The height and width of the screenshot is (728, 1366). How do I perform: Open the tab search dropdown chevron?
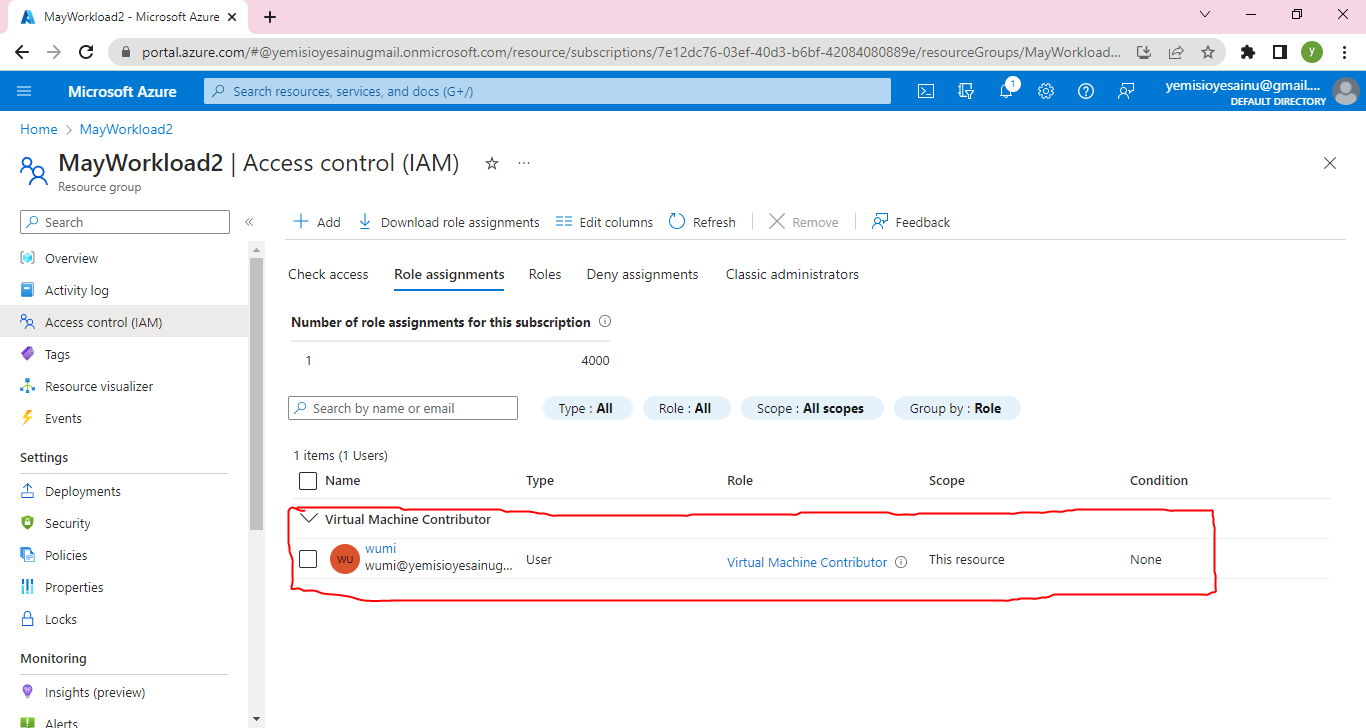(x=1205, y=15)
